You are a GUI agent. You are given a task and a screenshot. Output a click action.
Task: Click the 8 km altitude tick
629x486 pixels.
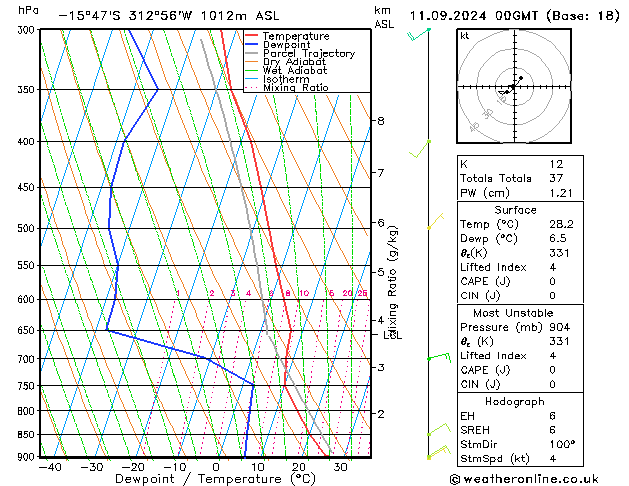[x=381, y=121]
